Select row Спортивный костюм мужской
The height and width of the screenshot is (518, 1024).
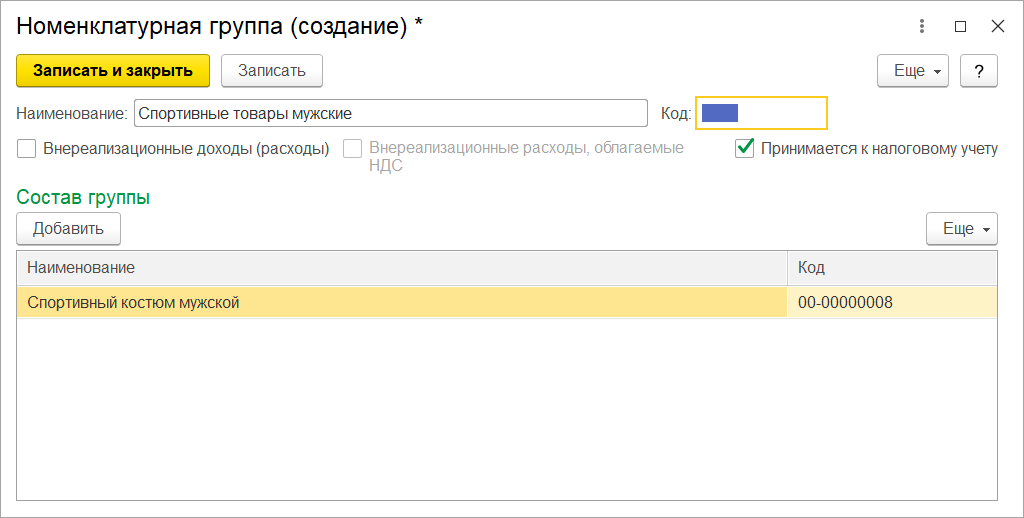507,302
